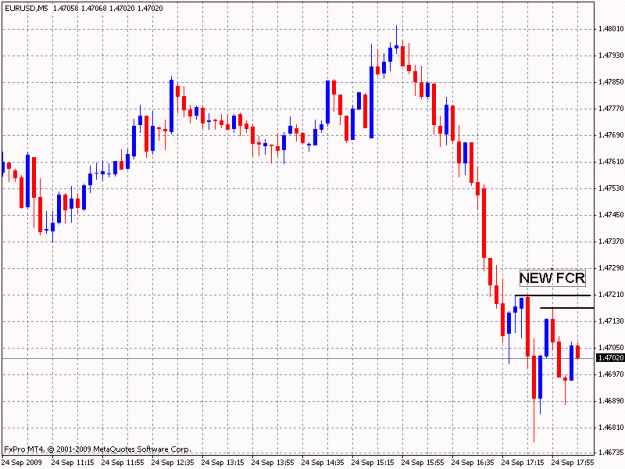This screenshot has height=469, width=625.
Task: Click the 24 Sep 17:15 time label
Action: pos(523,463)
